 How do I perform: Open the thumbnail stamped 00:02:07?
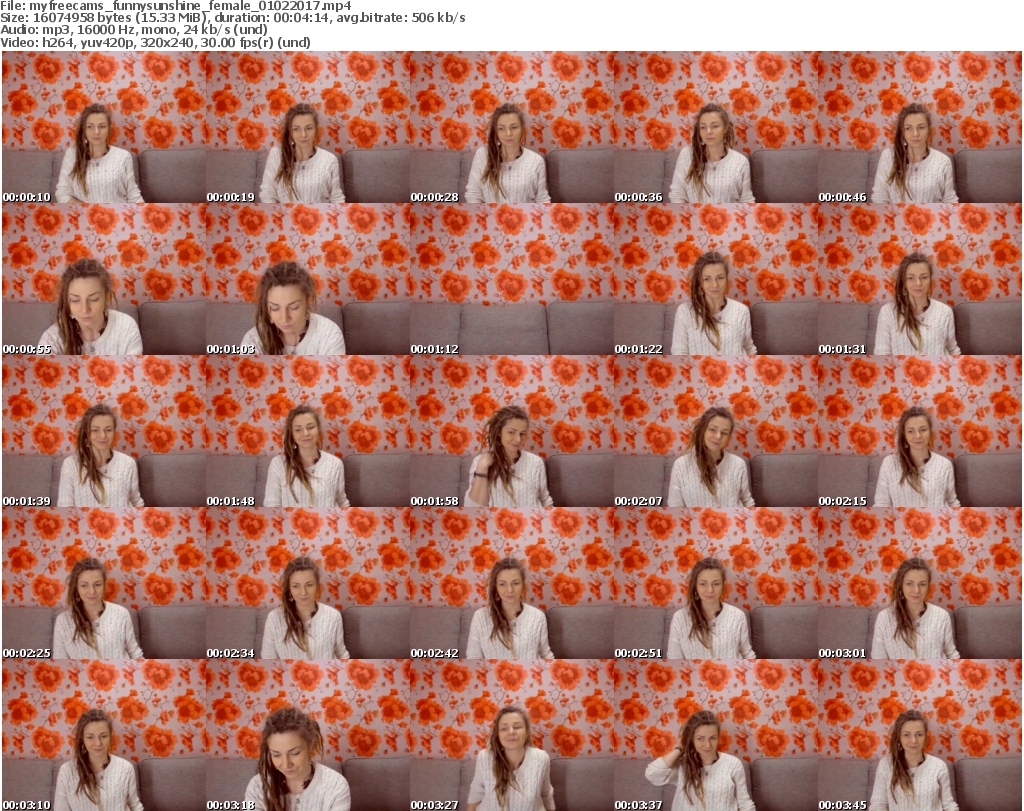[x=716, y=432]
